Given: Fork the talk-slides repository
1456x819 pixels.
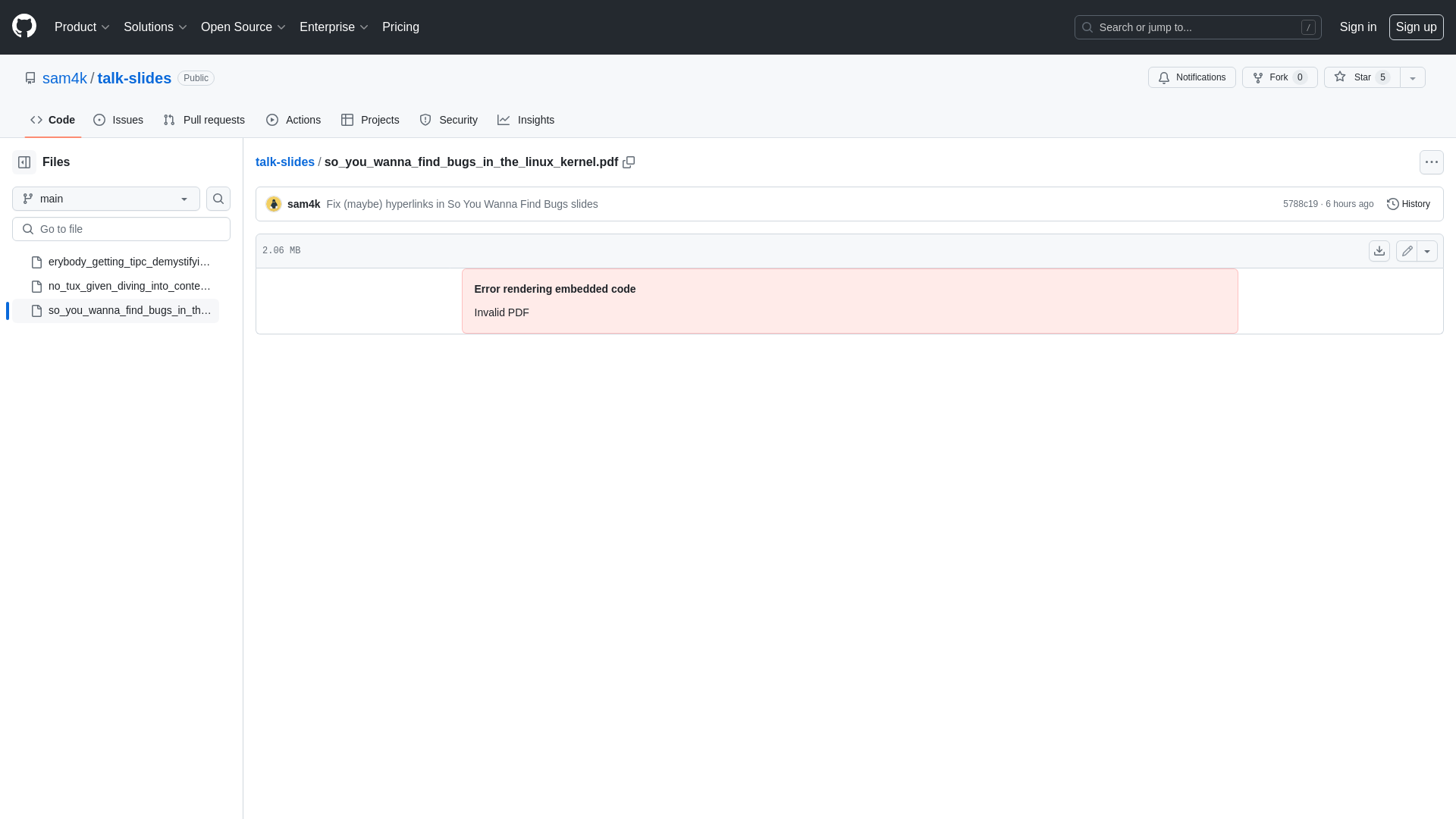Looking at the screenshot, I should (1280, 77).
